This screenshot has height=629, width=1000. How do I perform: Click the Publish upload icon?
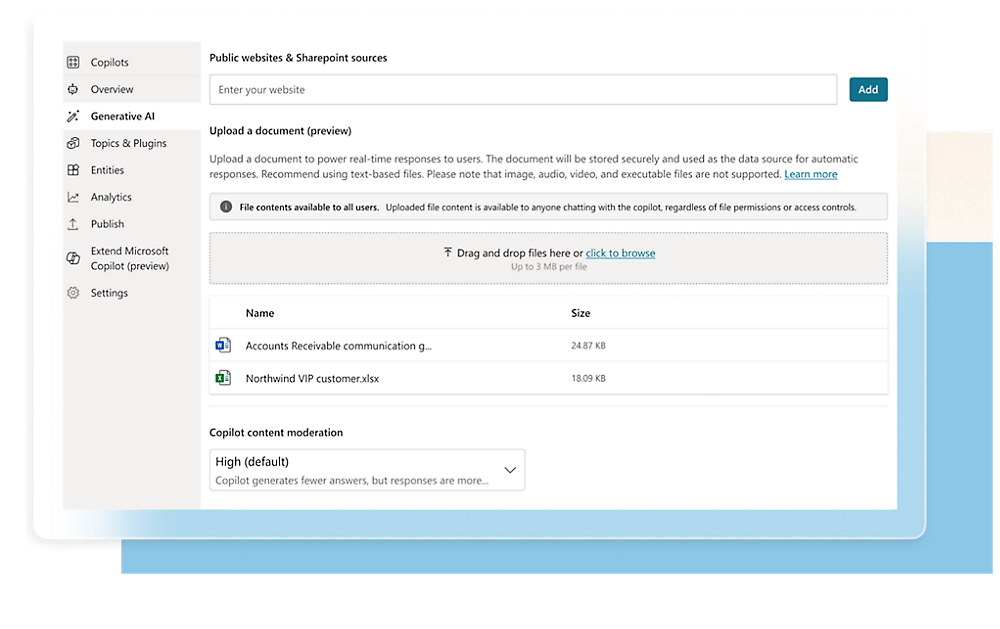coord(73,224)
